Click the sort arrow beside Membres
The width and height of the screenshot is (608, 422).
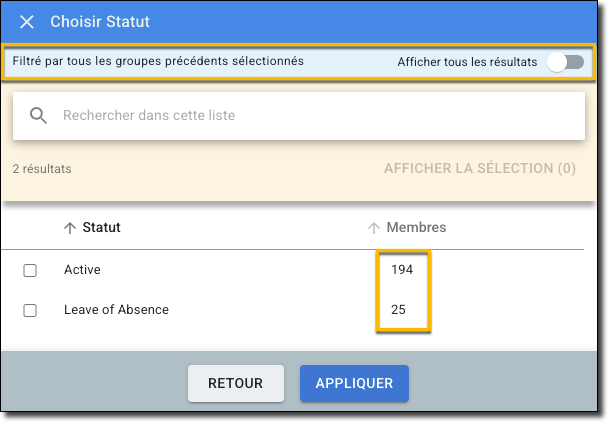click(x=374, y=228)
